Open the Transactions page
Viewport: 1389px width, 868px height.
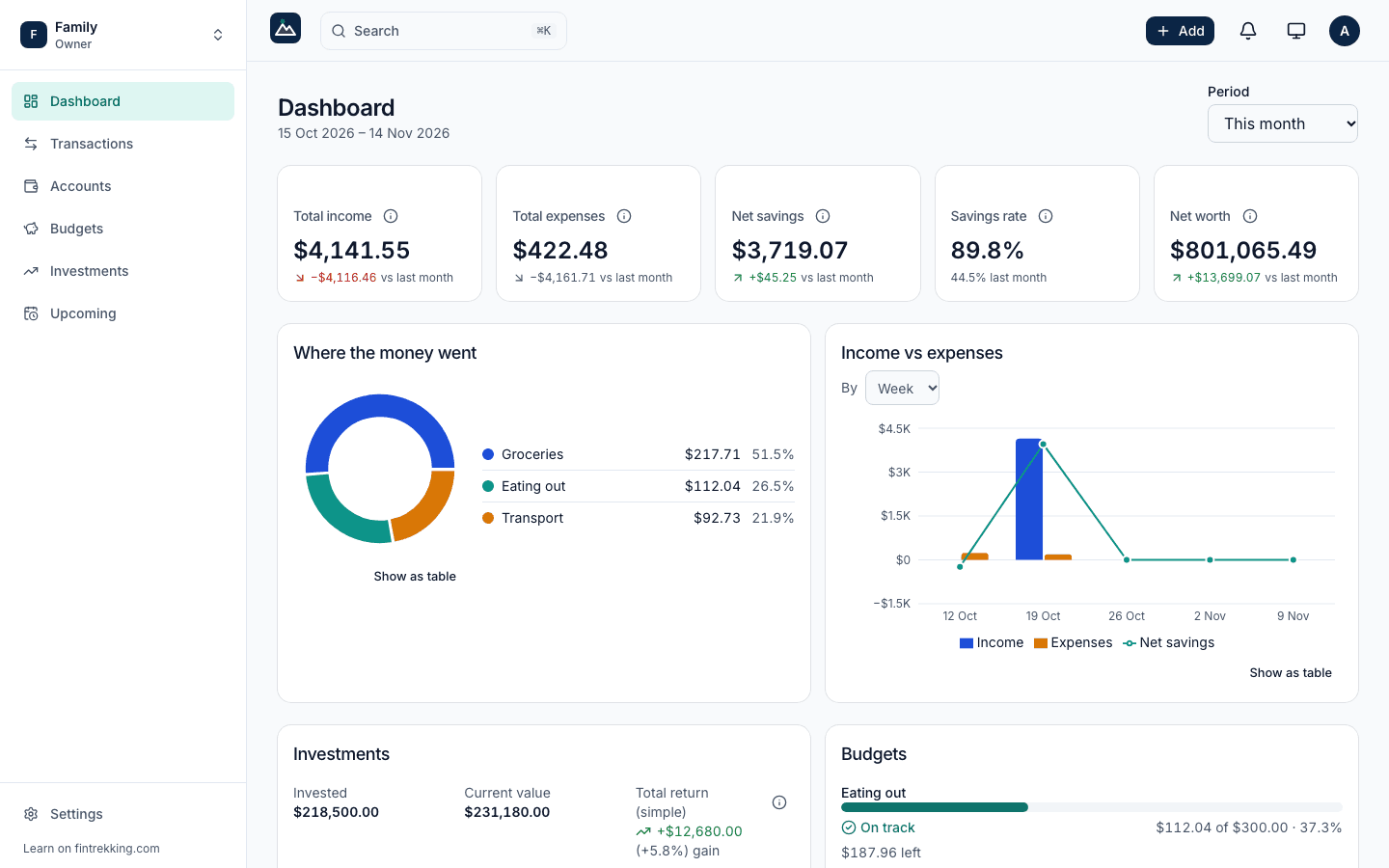[x=123, y=144]
